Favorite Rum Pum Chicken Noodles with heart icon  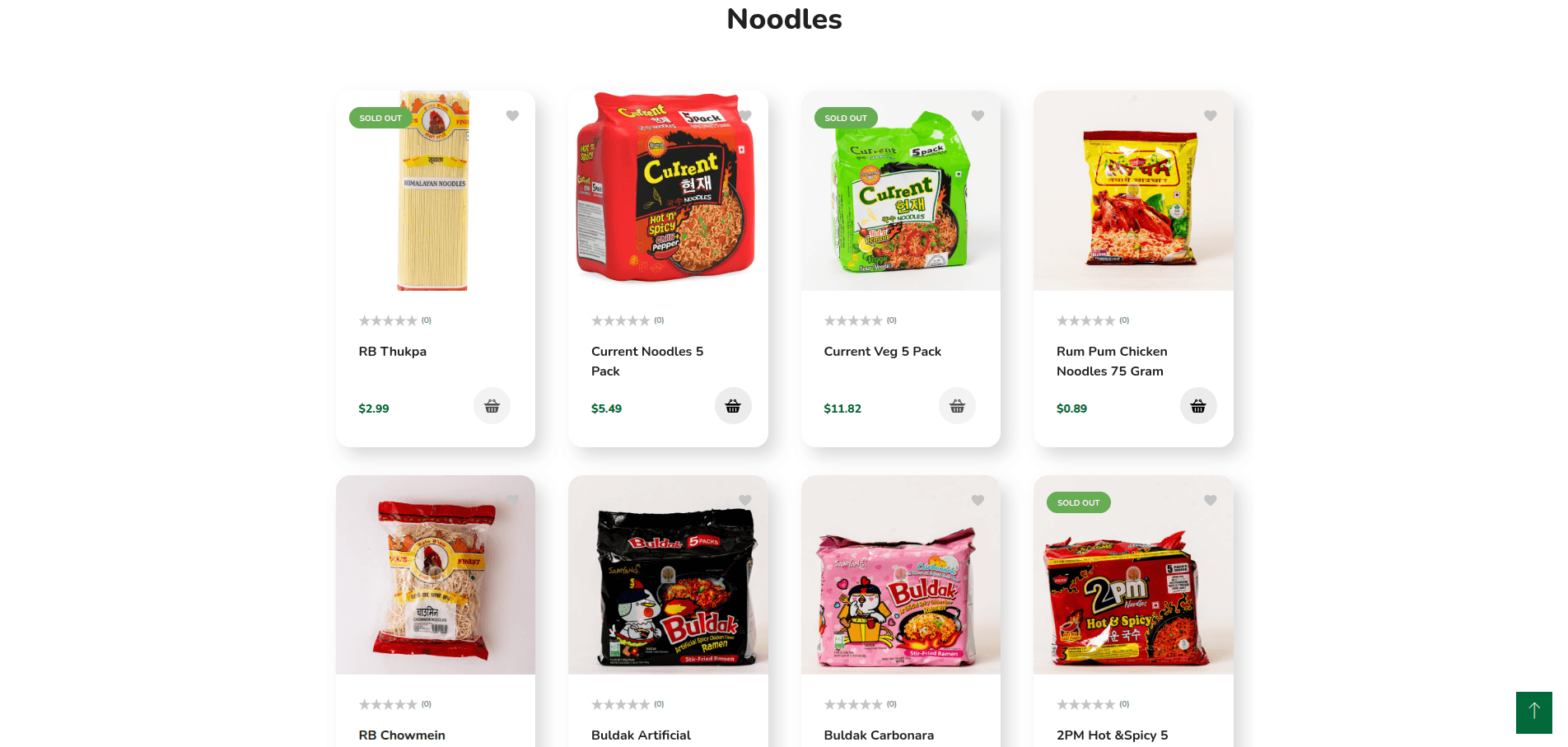[1211, 116]
